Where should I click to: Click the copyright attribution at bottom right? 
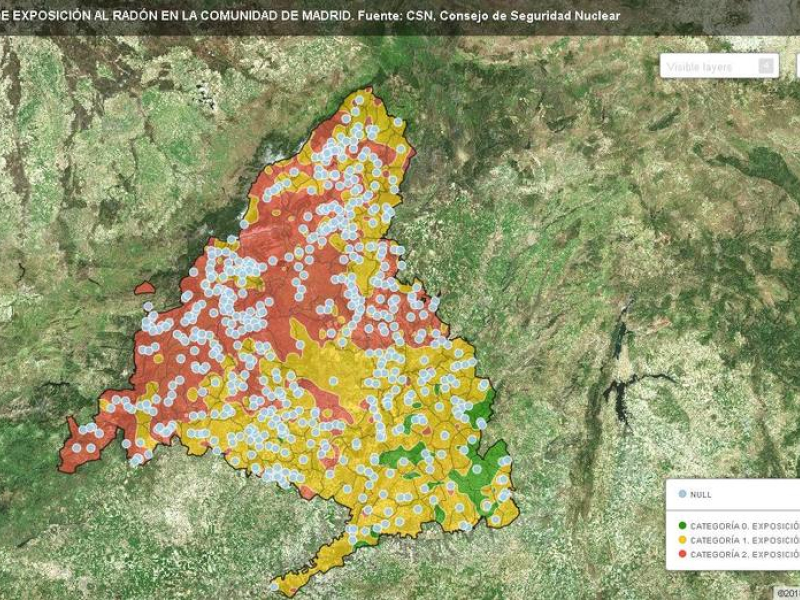pyautogui.click(x=786, y=592)
